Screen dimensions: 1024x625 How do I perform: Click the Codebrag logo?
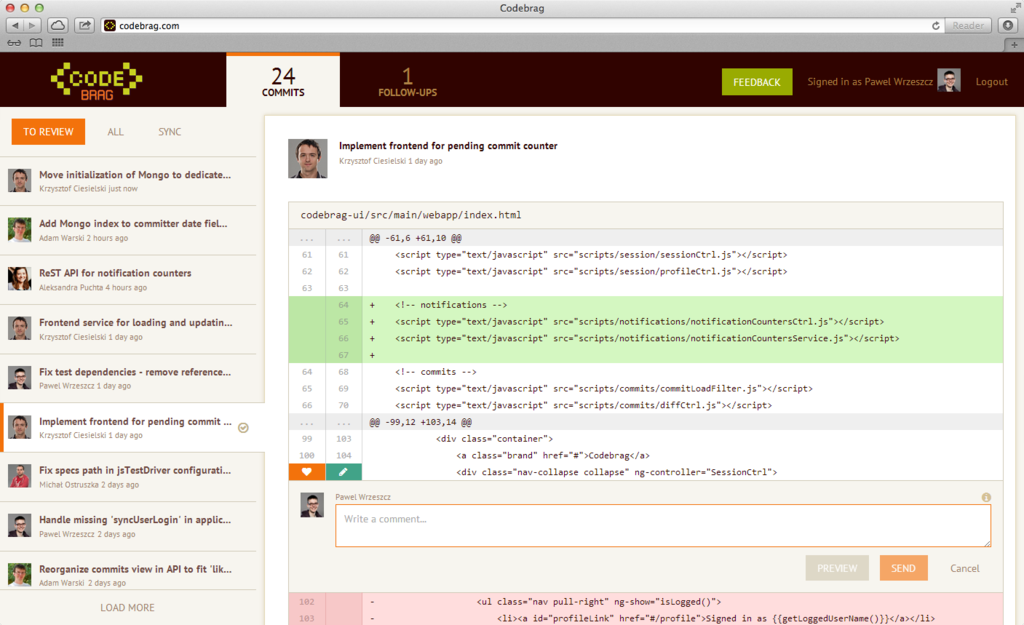tap(97, 81)
